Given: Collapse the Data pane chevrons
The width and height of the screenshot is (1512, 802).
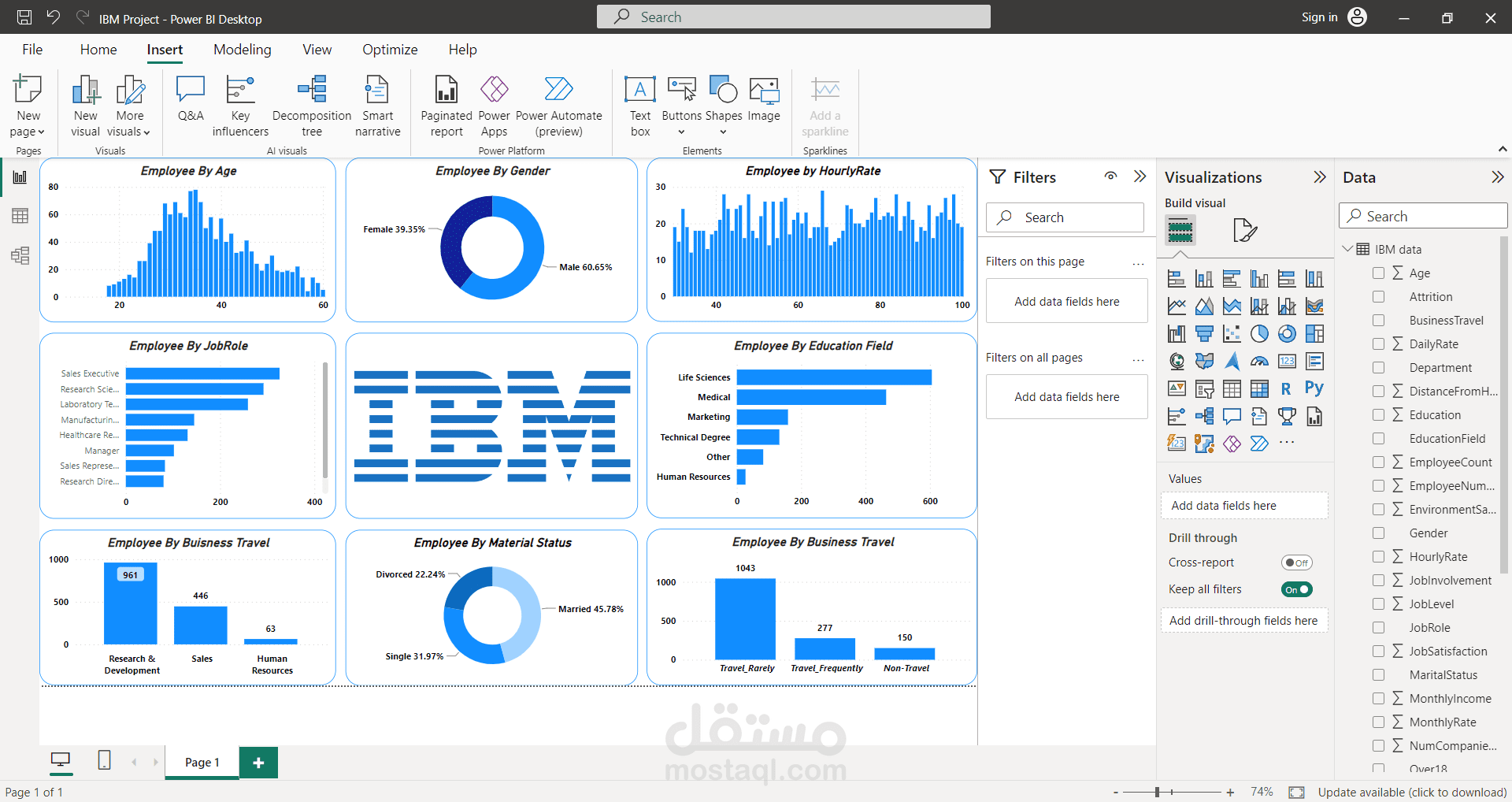Looking at the screenshot, I should [1498, 177].
